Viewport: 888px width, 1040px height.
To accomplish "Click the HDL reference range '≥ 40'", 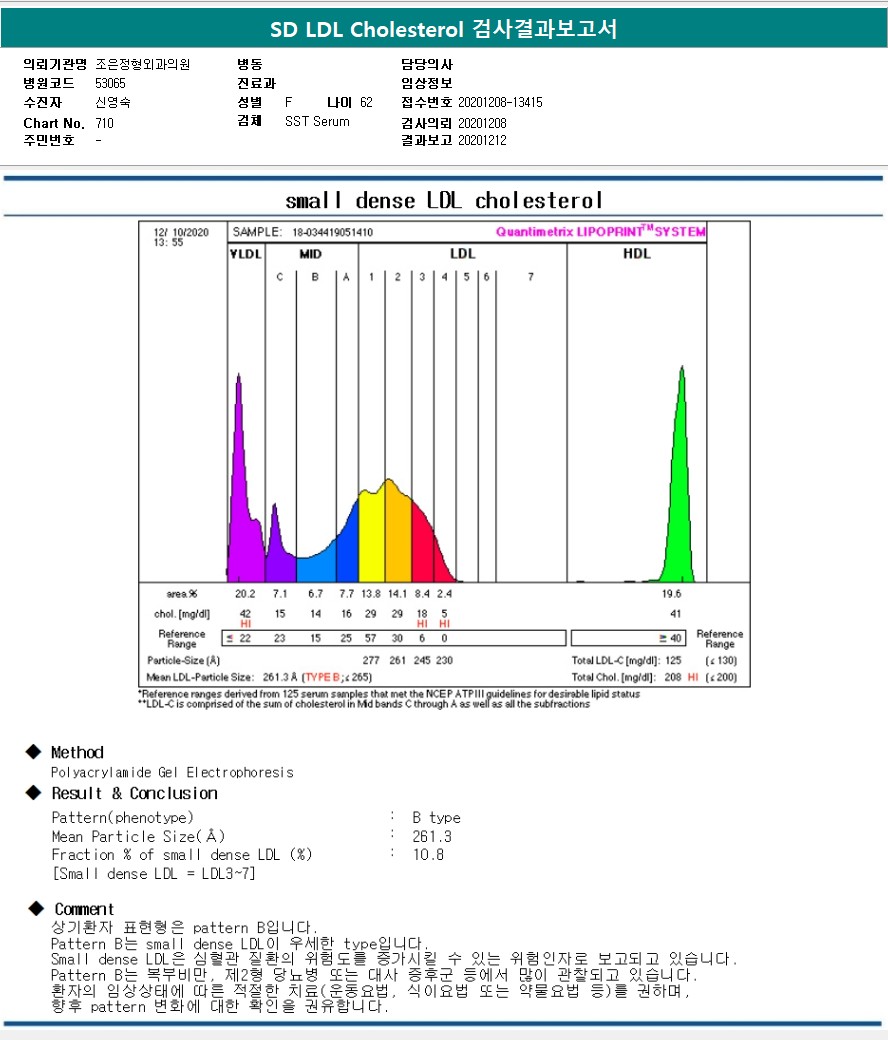I will click(670, 638).
